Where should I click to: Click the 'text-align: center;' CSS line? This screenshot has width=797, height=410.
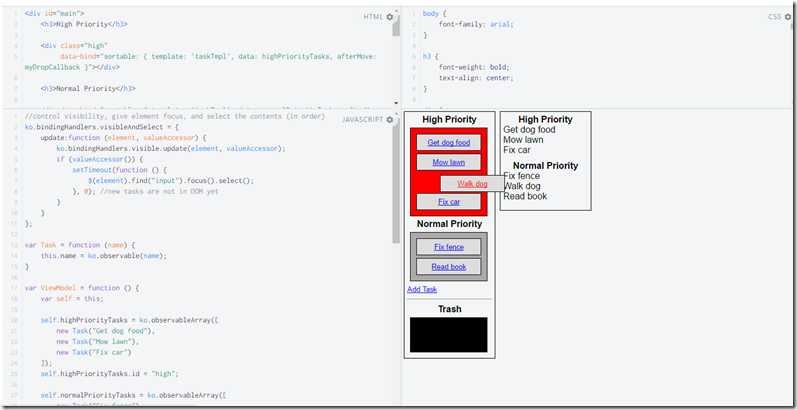pos(476,78)
